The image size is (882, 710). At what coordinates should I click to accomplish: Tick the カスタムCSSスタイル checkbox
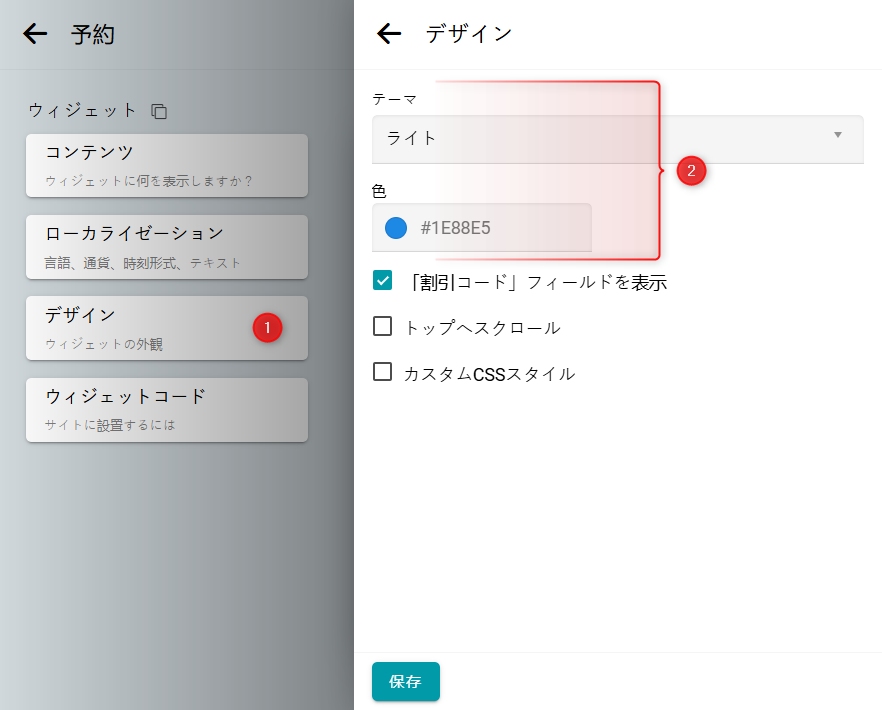pyautogui.click(x=382, y=372)
